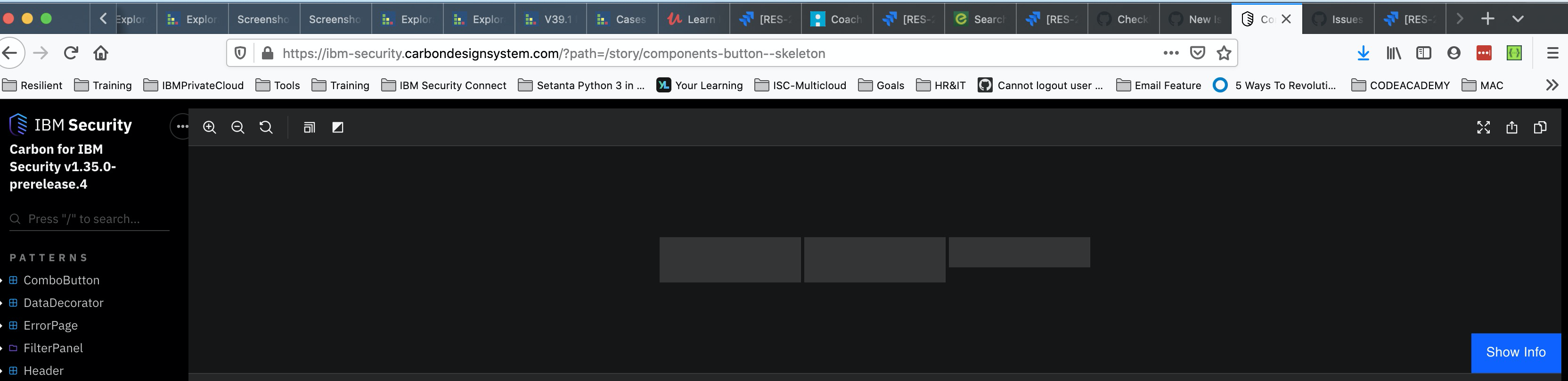1568x381 pixels.
Task: Switch to the Coach tab
Action: pos(837,19)
